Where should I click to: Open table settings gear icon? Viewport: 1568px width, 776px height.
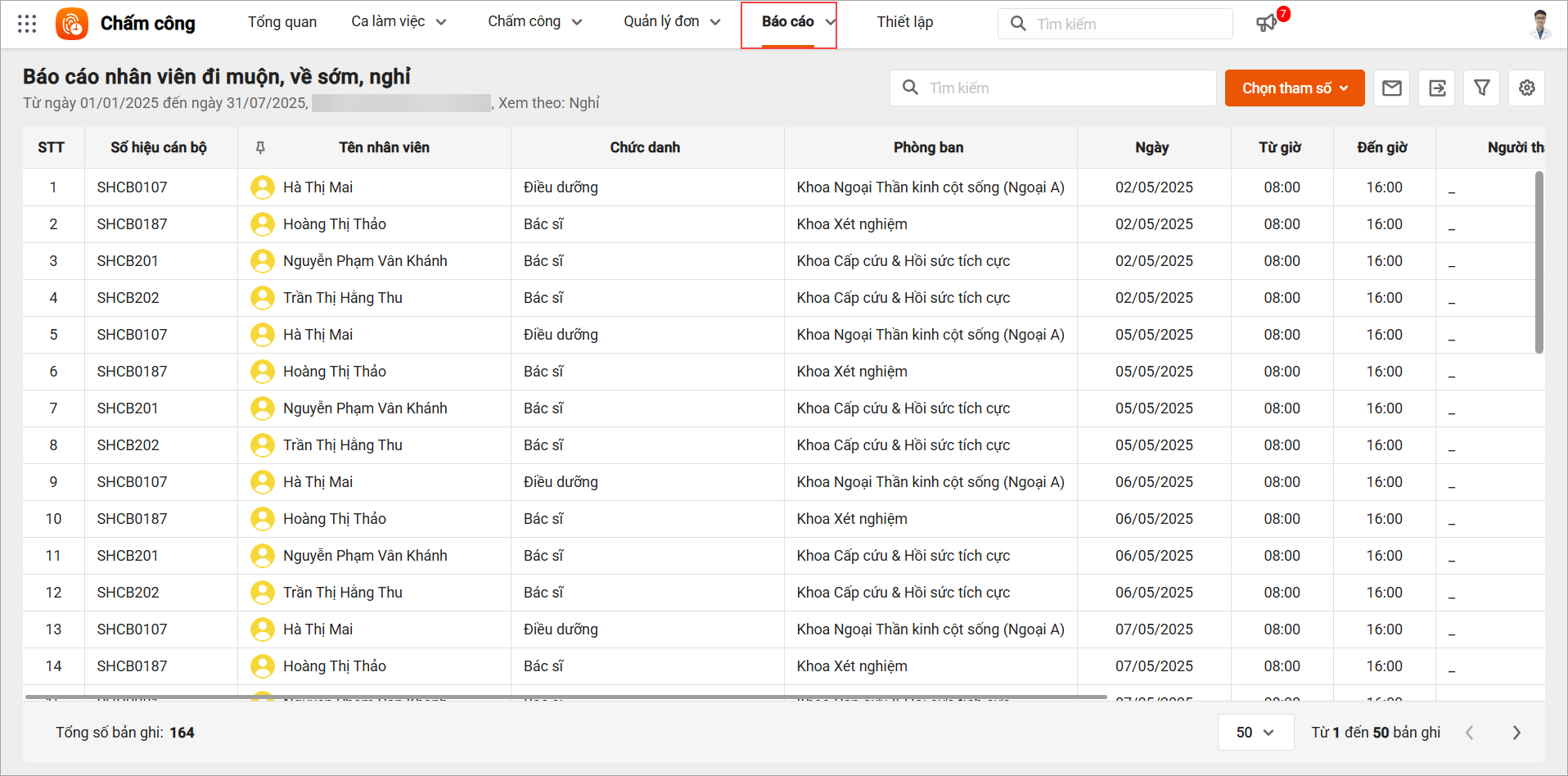[x=1527, y=88]
